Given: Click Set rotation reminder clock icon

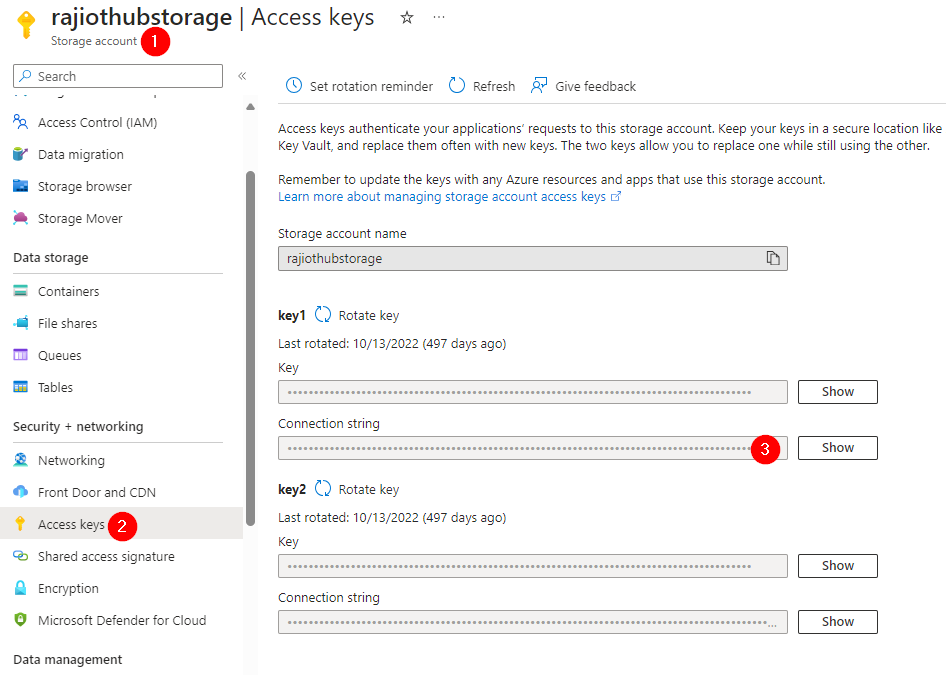Looking at the screenshot, I should [294, 86].
